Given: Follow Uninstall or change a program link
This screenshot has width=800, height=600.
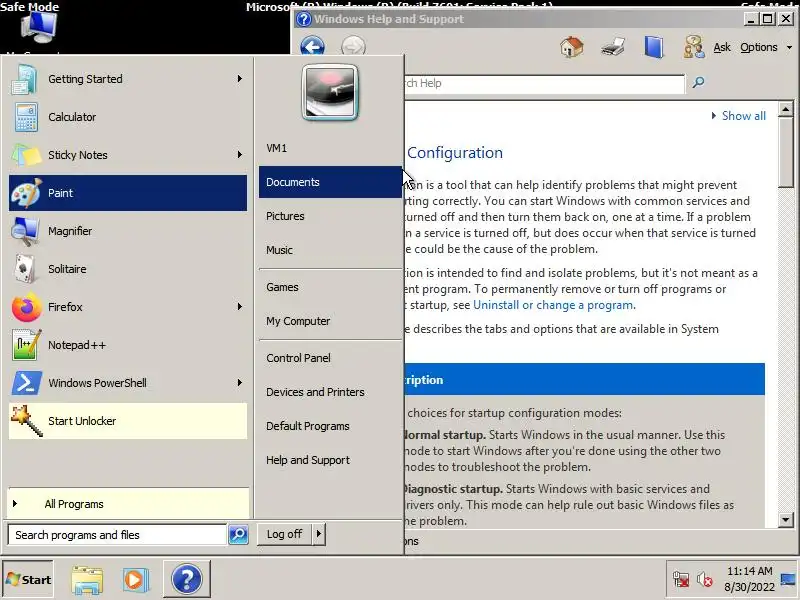Looking at the screenshot, I should 553,305.
